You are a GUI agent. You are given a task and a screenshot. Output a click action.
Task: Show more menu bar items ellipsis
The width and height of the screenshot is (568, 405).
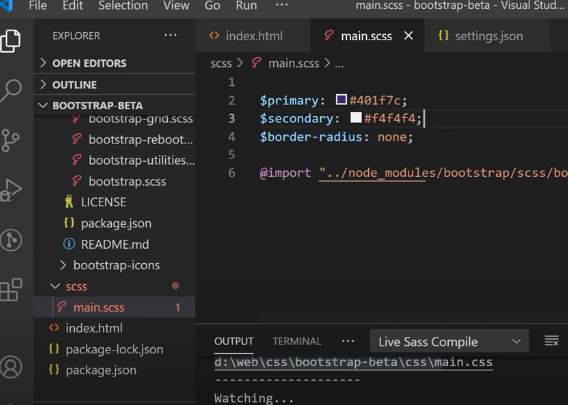[x=282, y=5]
